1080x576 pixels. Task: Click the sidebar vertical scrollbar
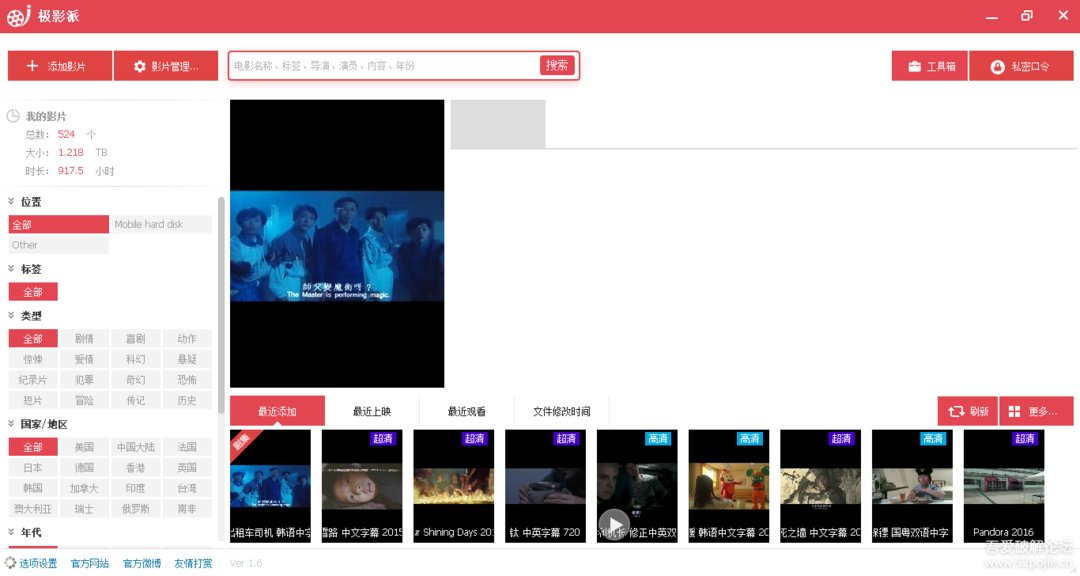221,305
